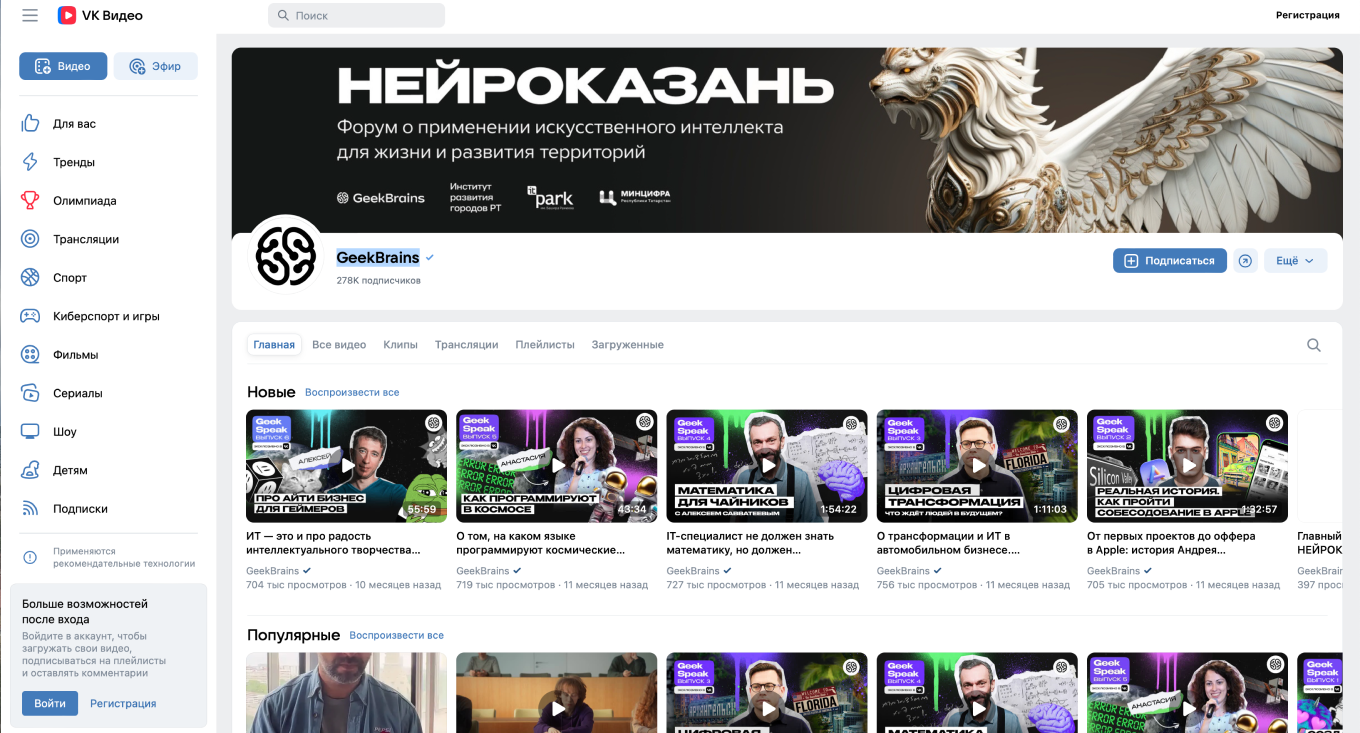Click Воспроизвести все next to Популярные
Viewport: 1360px width, 733px height.
click(397, 635)
